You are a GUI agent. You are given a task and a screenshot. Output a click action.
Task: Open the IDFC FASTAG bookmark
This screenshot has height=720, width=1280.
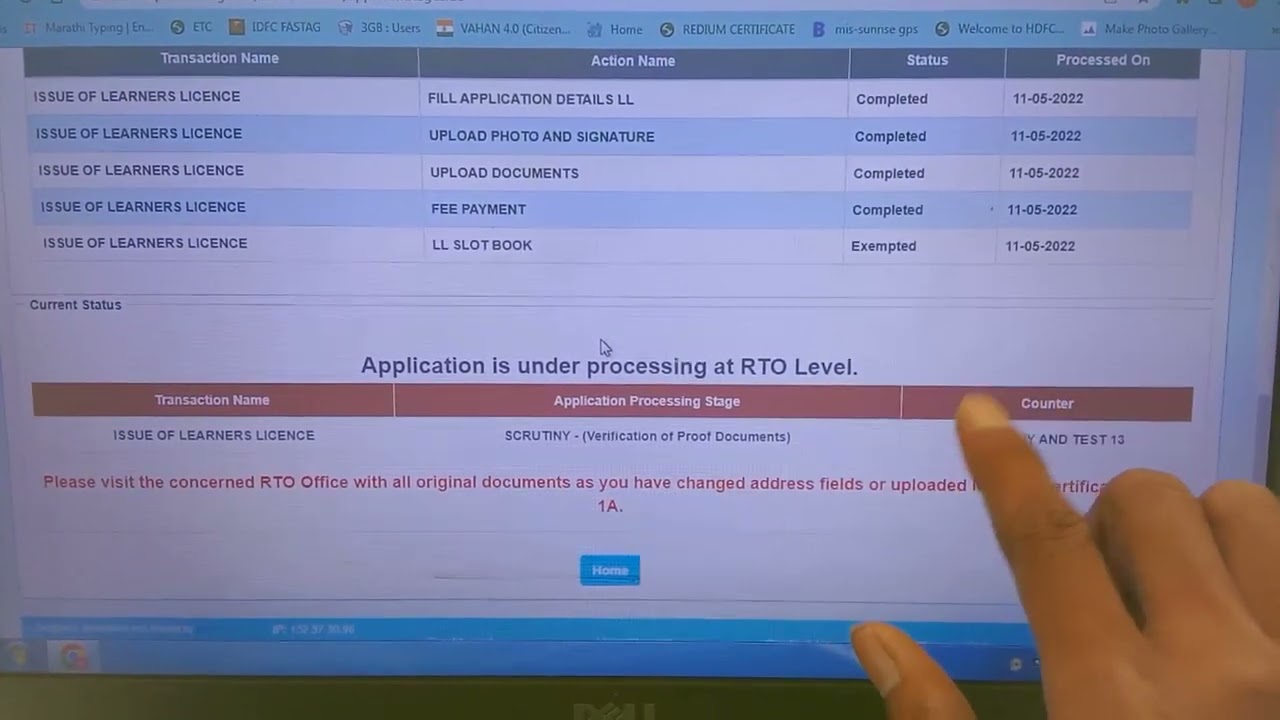pos(275,27)
